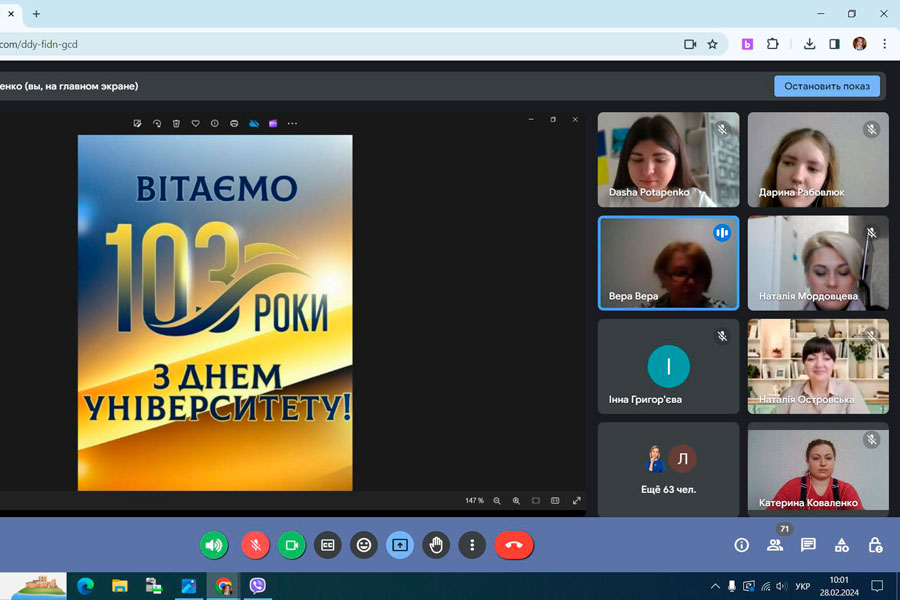The width and height of the screenshot is (900, 600).
Task: Turn off the camera button
Action: click(292, 545)
